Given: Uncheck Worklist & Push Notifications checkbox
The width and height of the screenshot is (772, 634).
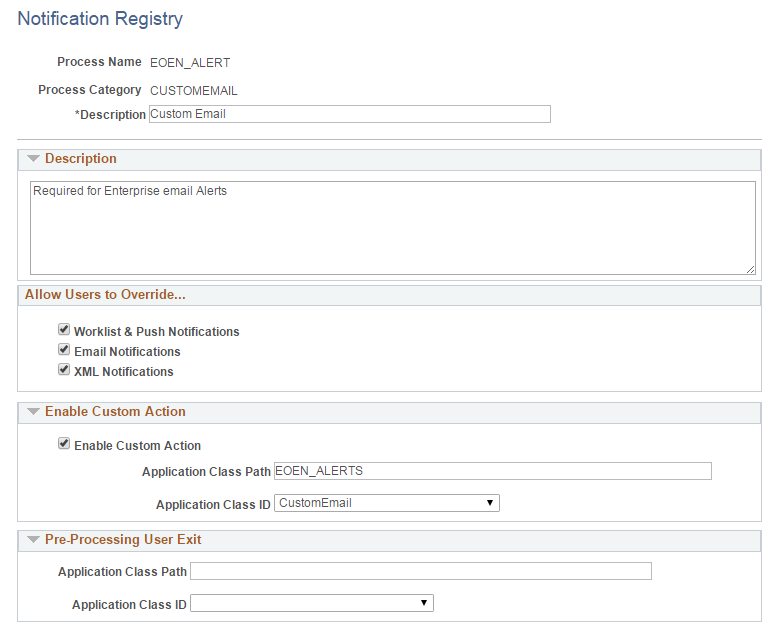Looking at the screenshot, I should pyautogui.click(x=64, y=329).
